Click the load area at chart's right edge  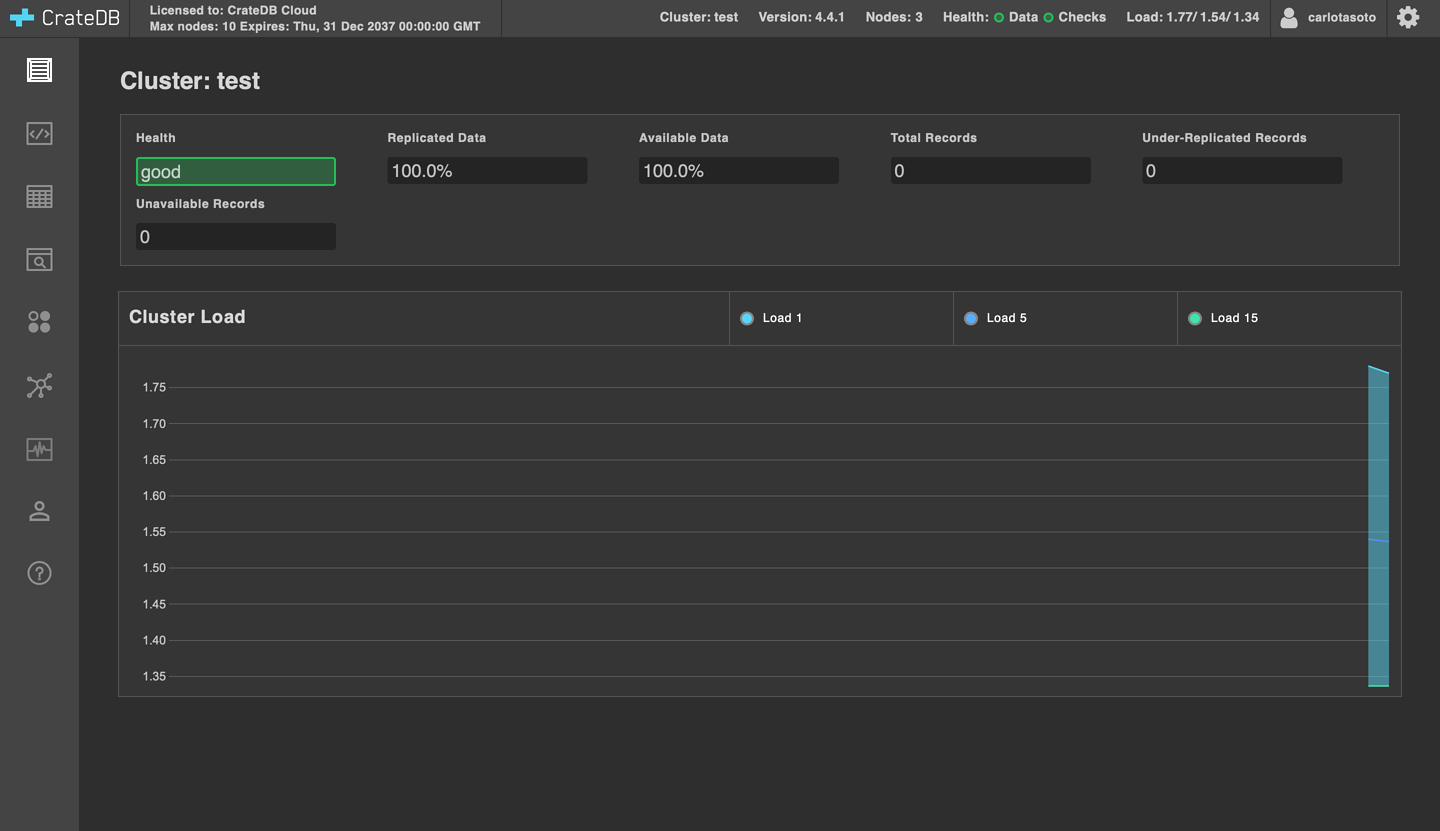1378,526
